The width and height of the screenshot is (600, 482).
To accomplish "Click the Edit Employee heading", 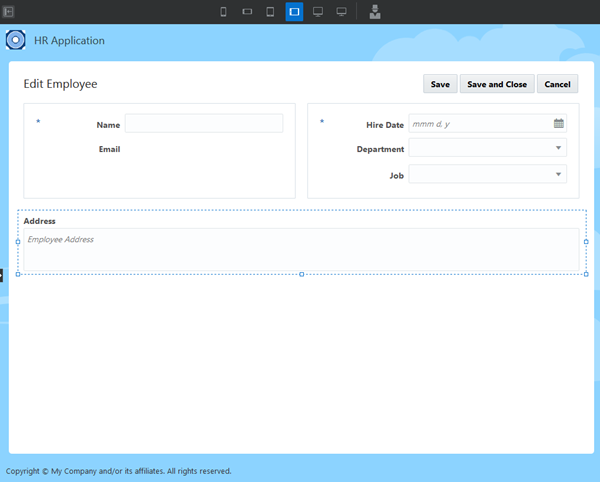I will point(60,84).
